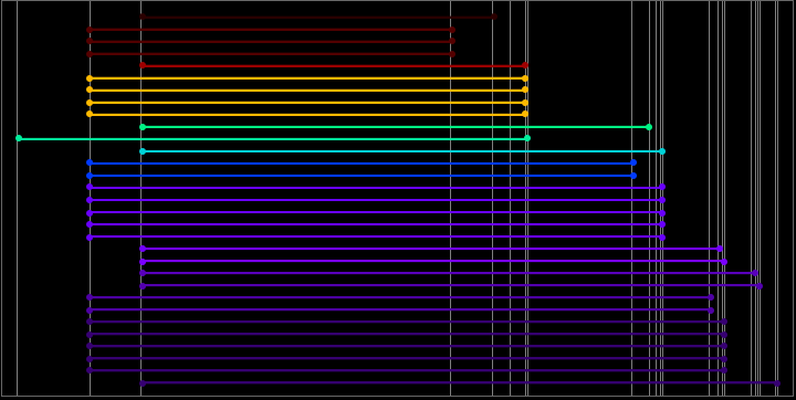The width and height of the screenshot is (796, 400).
Task: Click left end of the bottommost purple bar
Action: (x=142, y=383)
